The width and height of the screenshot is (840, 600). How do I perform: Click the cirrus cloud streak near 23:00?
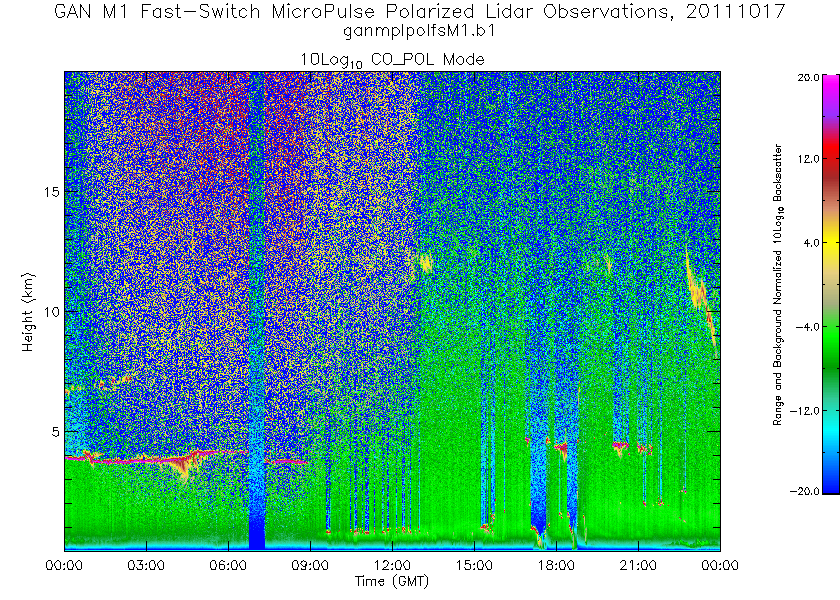702,300
